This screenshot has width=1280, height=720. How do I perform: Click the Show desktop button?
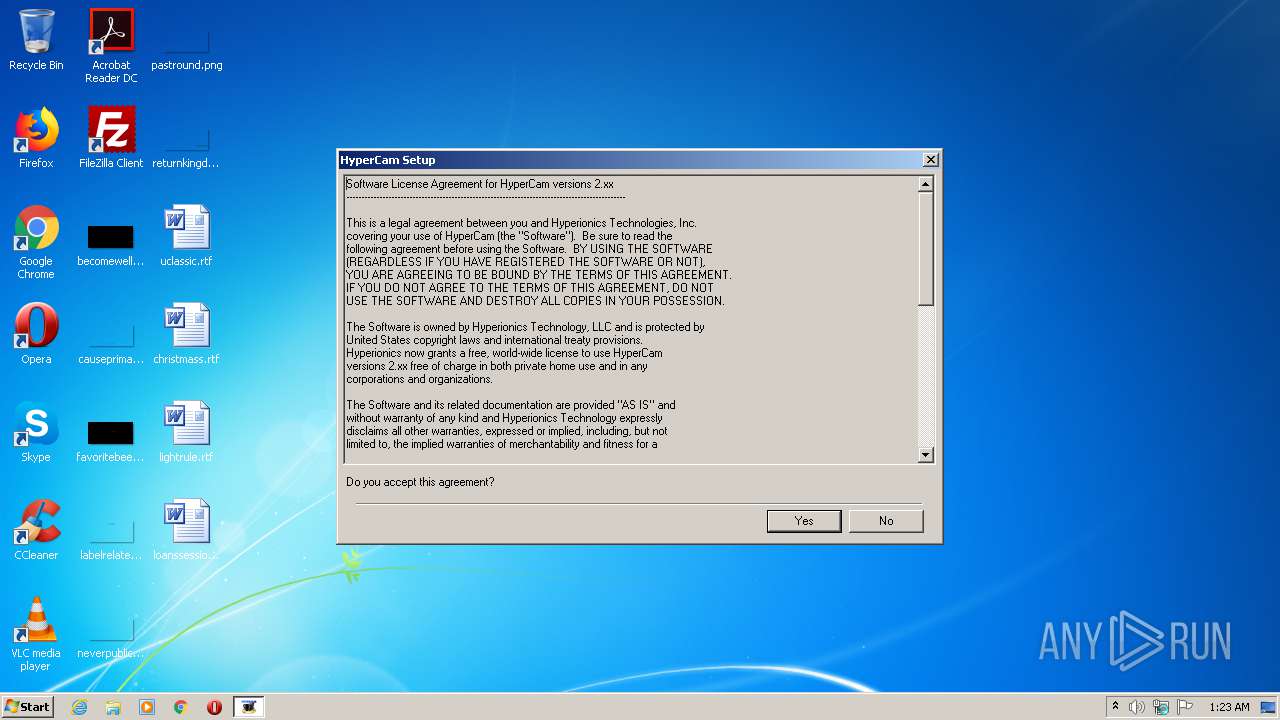coord(1270,707)
